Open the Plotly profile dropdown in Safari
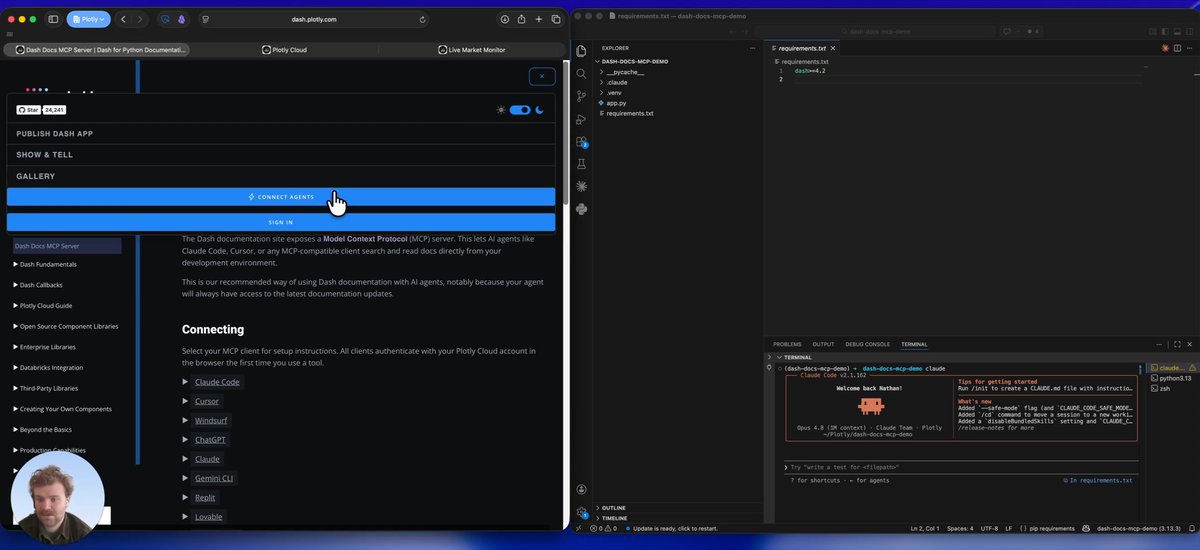The width and height of the screenshot is (1200, 550). pyautogui.click(x=88, y=19)
